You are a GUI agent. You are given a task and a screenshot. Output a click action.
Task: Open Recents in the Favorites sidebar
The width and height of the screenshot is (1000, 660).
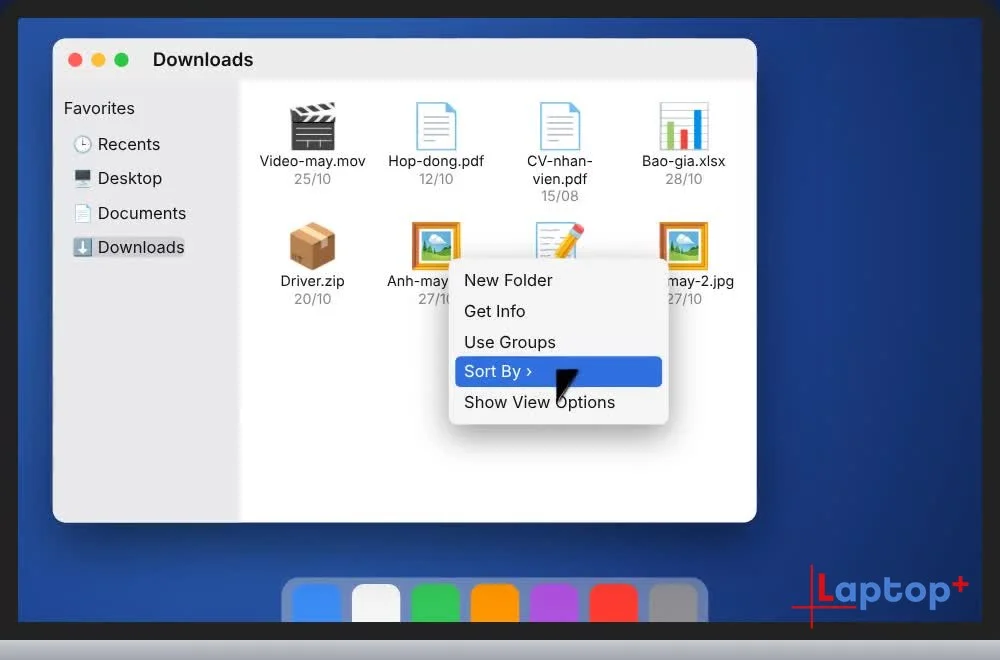tap(117, 144)
